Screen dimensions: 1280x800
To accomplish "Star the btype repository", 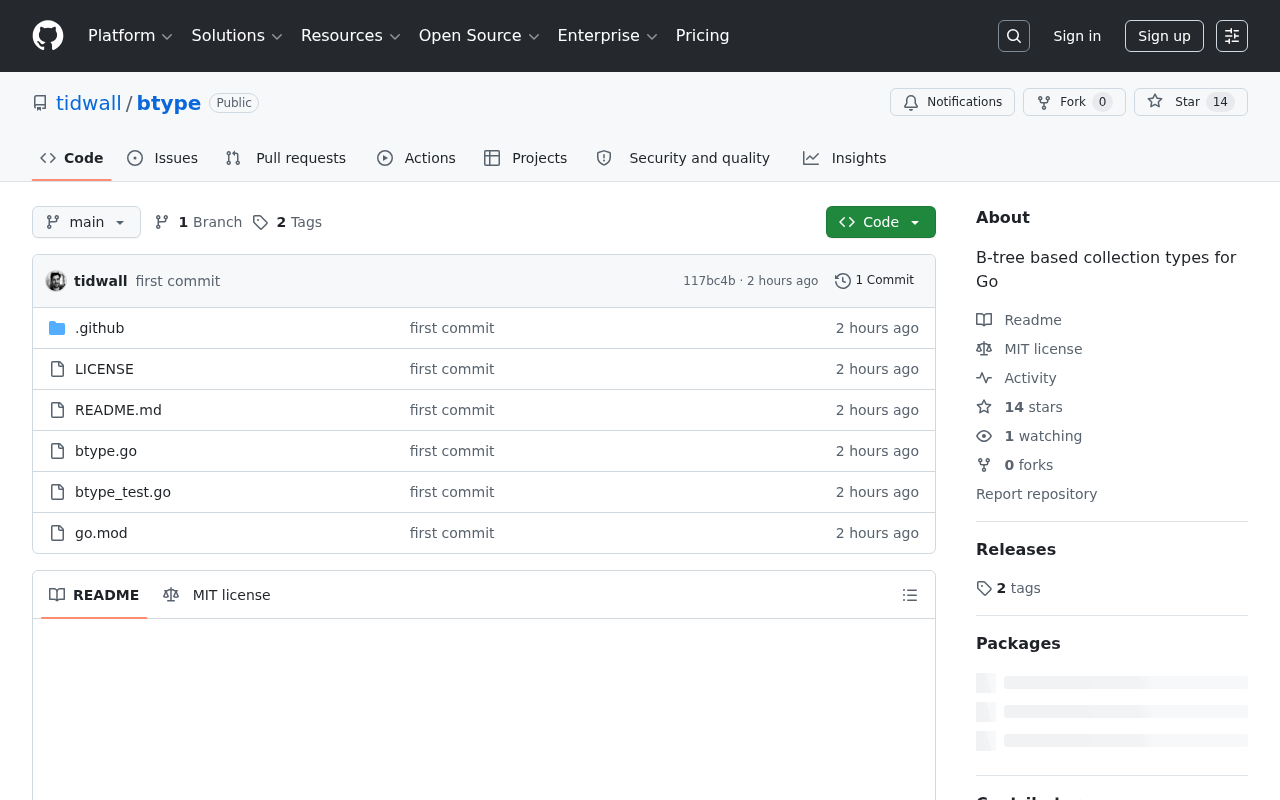I will point(1191,102).
